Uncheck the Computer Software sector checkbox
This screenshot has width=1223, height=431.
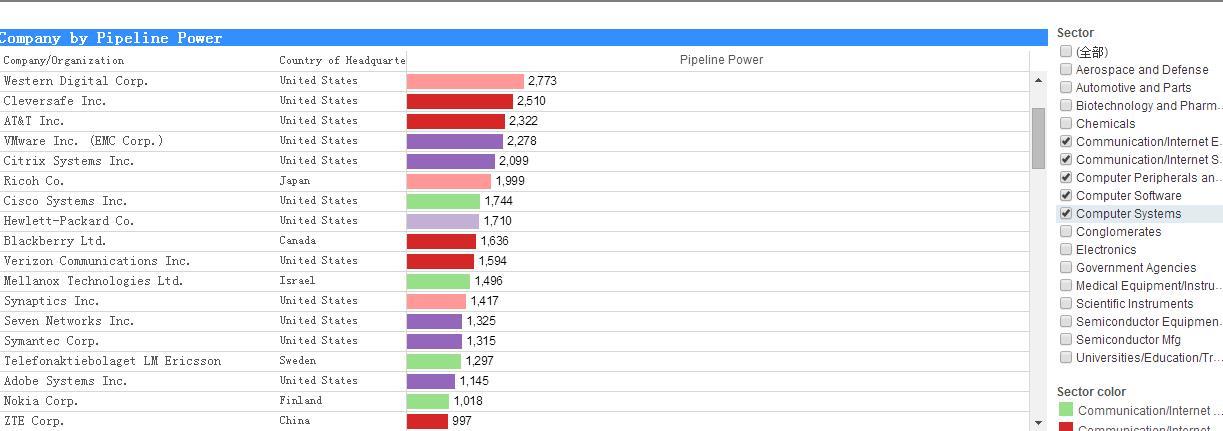[x=1066, y=196]
